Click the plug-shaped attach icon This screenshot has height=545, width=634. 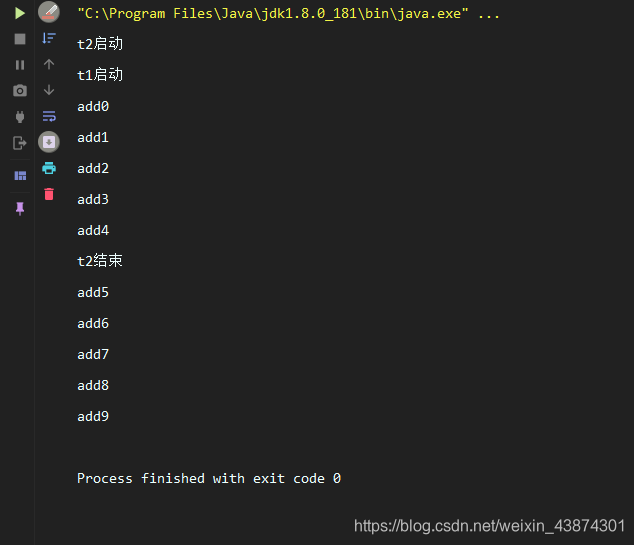tap(20, 116)
